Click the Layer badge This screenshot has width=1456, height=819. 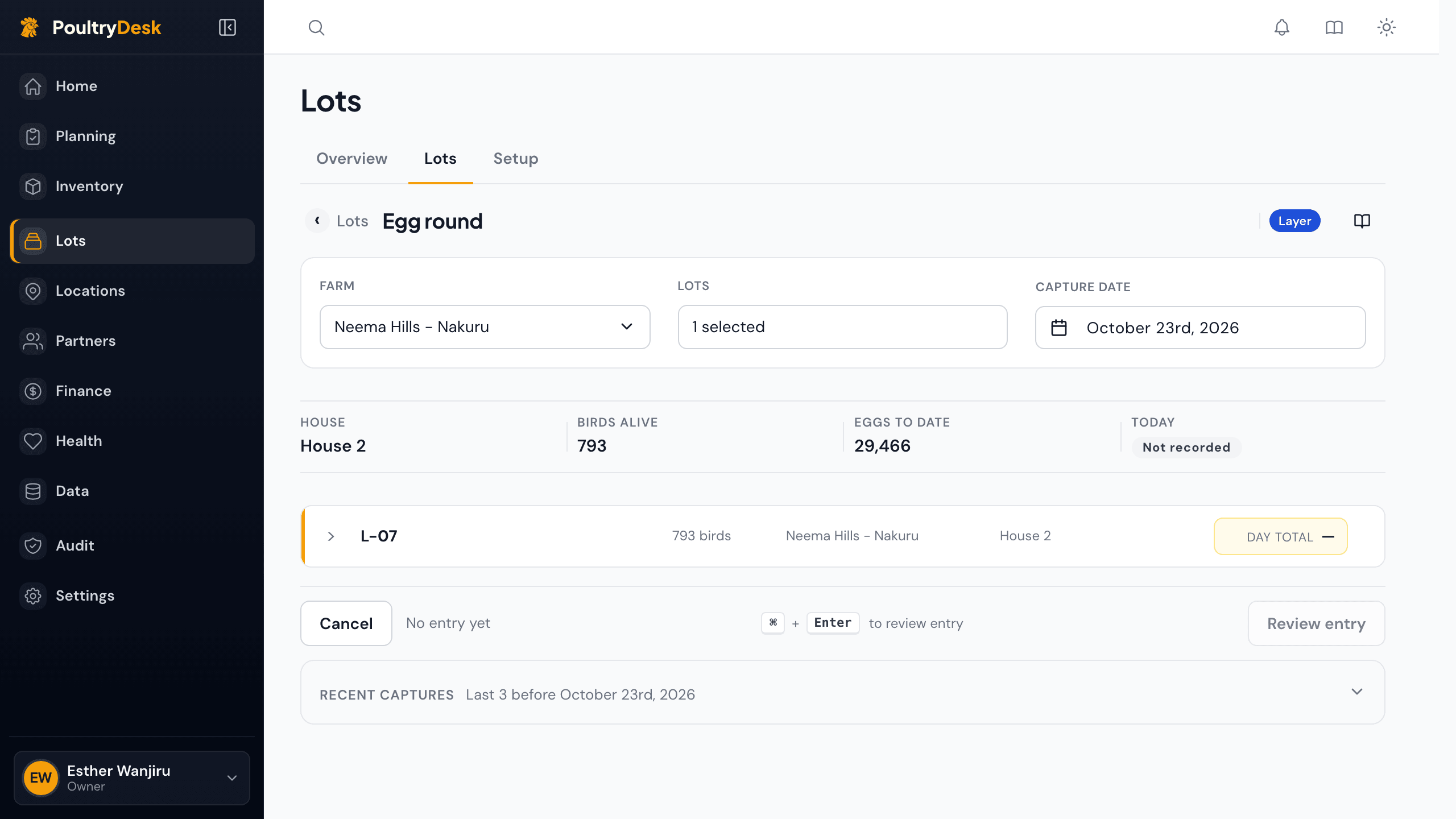(x=1294, y=221)
